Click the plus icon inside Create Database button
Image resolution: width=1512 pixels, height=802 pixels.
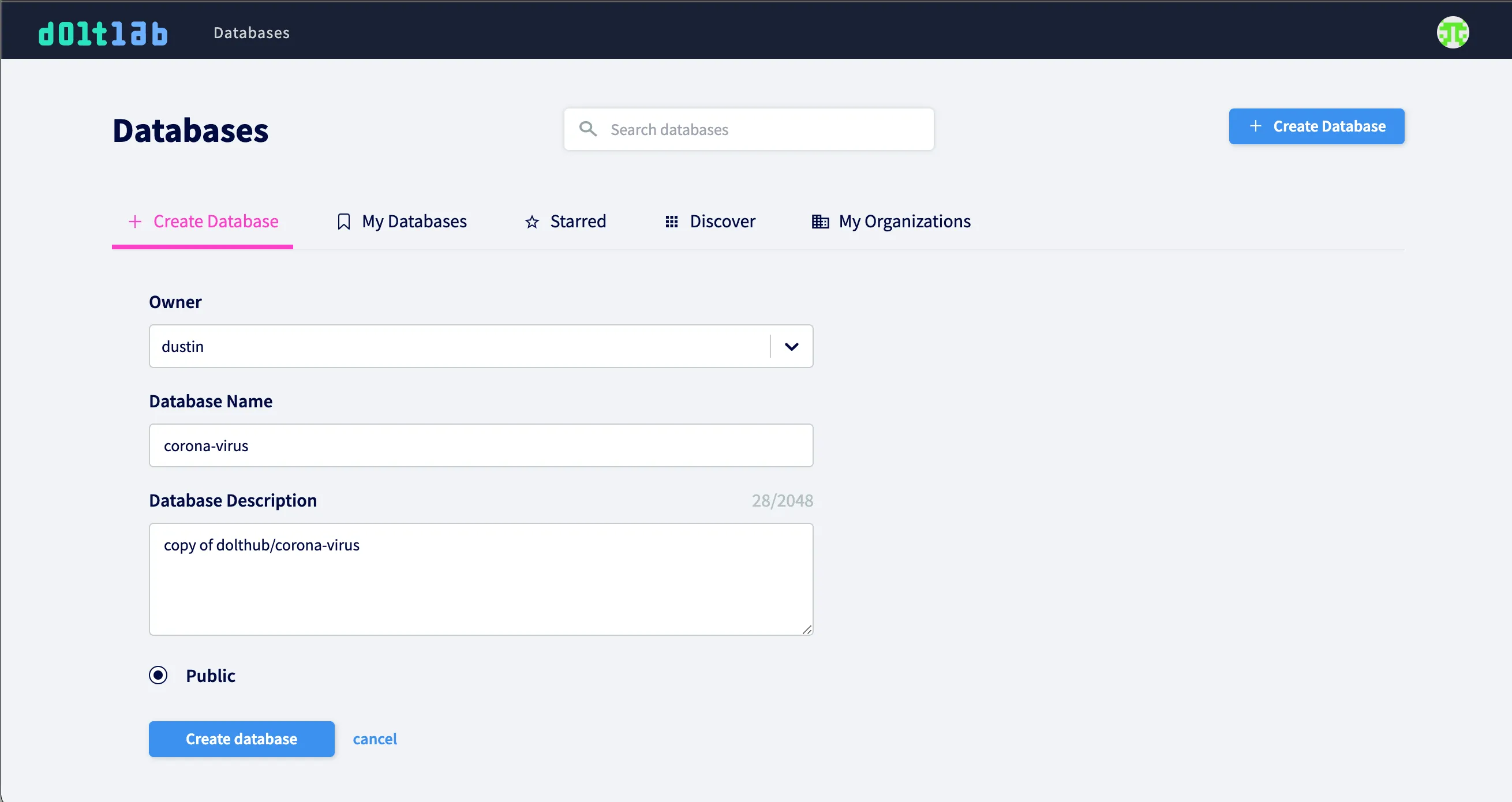1256,126
